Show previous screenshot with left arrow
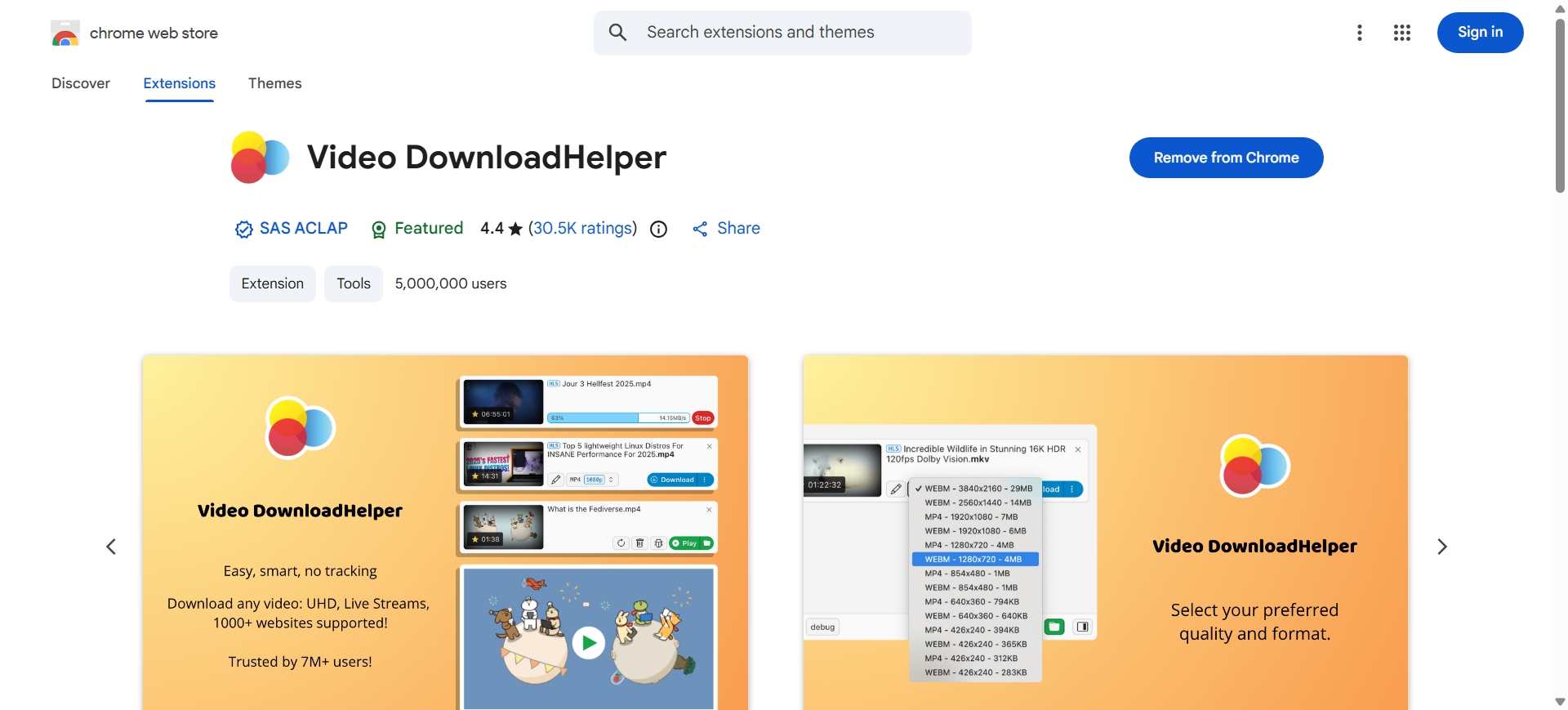This screenshot has height=710, width=1568. [x=111, y=547]
